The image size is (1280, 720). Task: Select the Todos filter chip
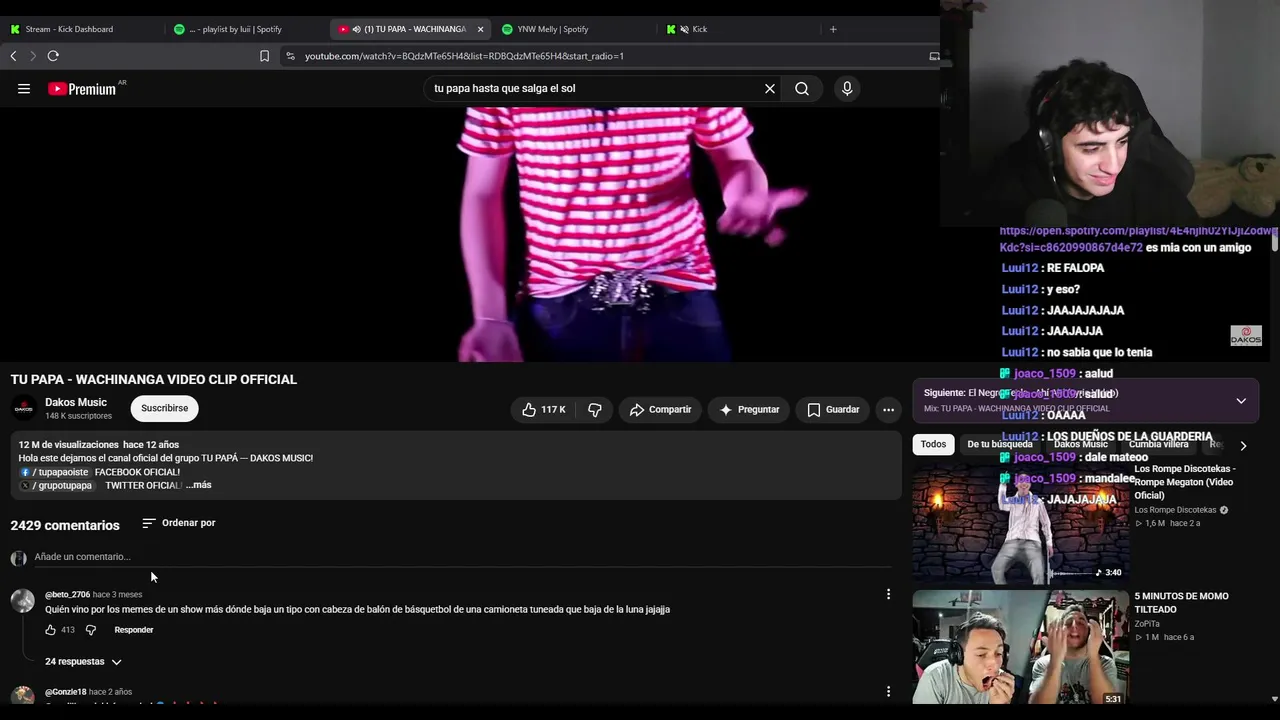933,444
